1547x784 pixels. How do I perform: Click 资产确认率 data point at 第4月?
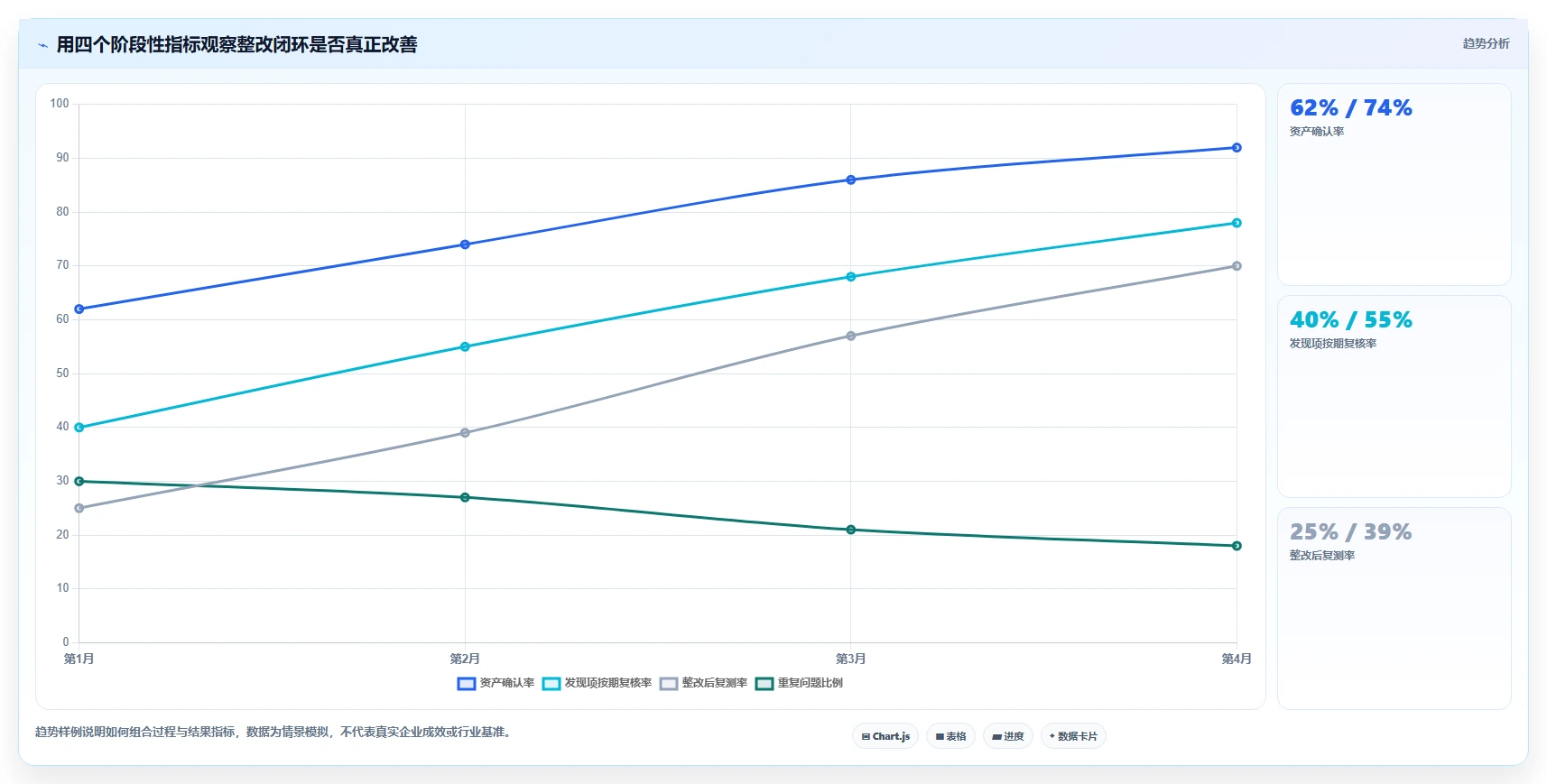point(1237,148)
